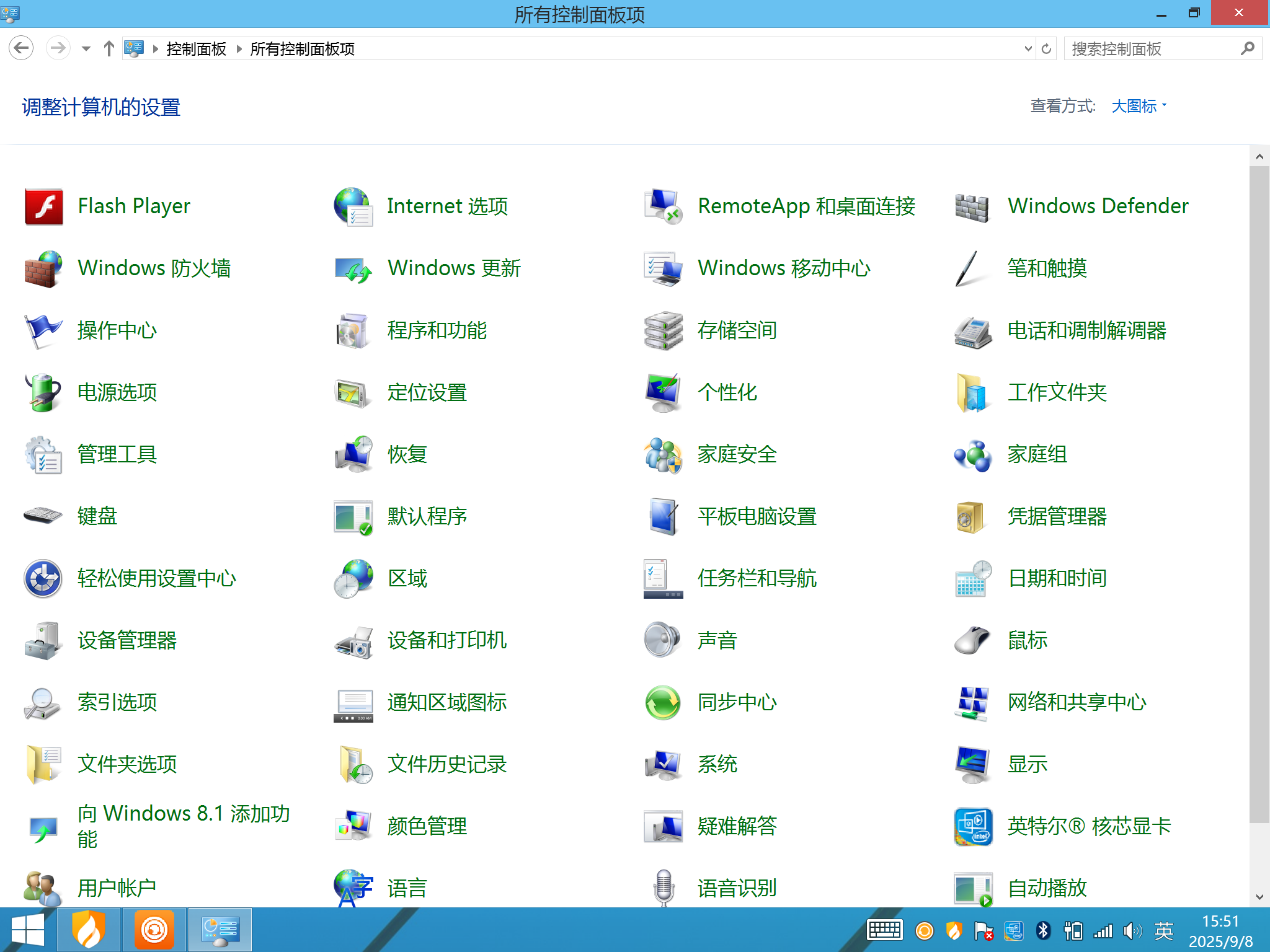Open the Flash Player icon
1270x952 pixels.
(43, 206)
